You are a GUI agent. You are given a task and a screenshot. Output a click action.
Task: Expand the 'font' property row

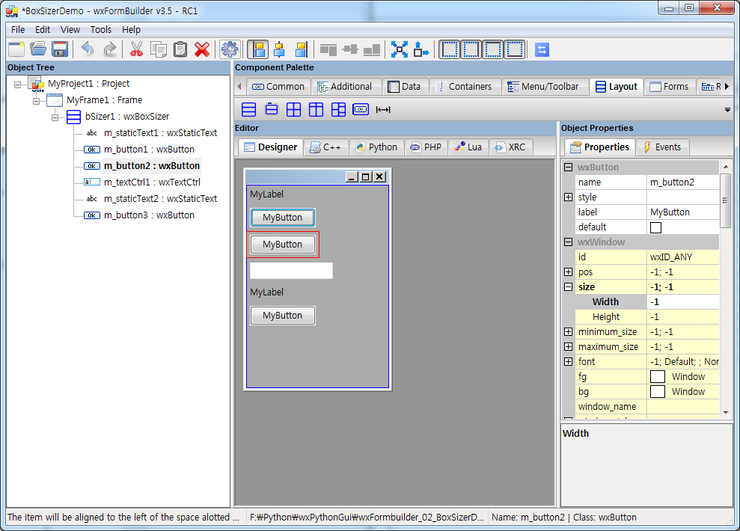568,362
